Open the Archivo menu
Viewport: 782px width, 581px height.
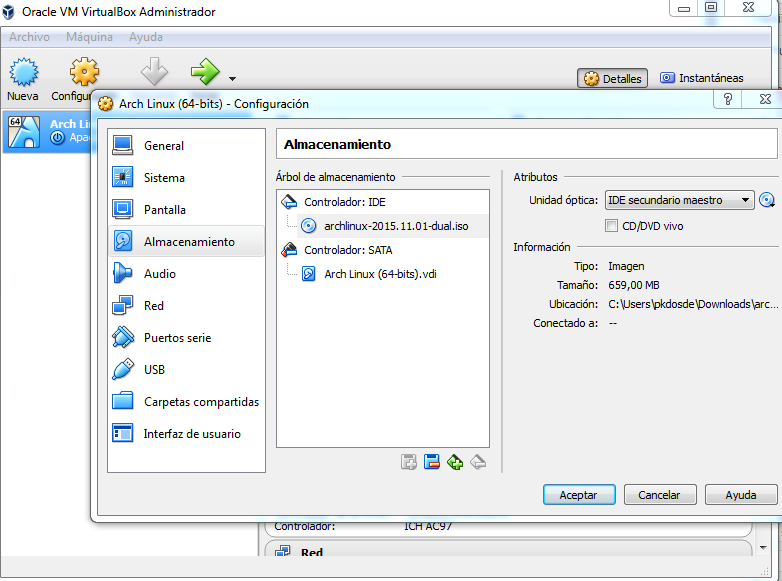click(x=29, y=37)
